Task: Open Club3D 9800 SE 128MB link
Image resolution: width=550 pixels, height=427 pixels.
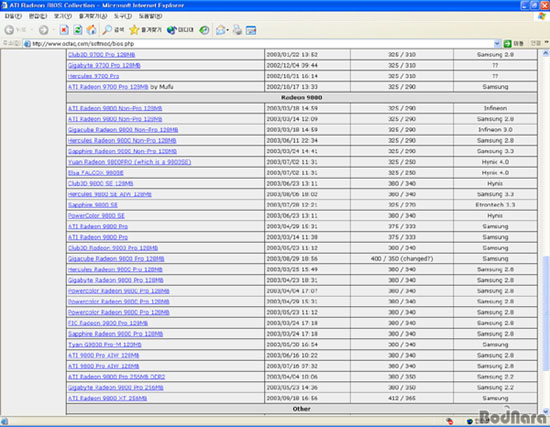Action: point(101,184)
